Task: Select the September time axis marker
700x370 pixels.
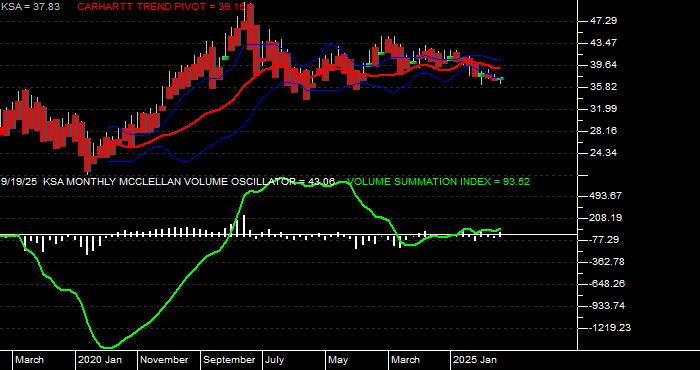Action: click(x=229, y=360)
